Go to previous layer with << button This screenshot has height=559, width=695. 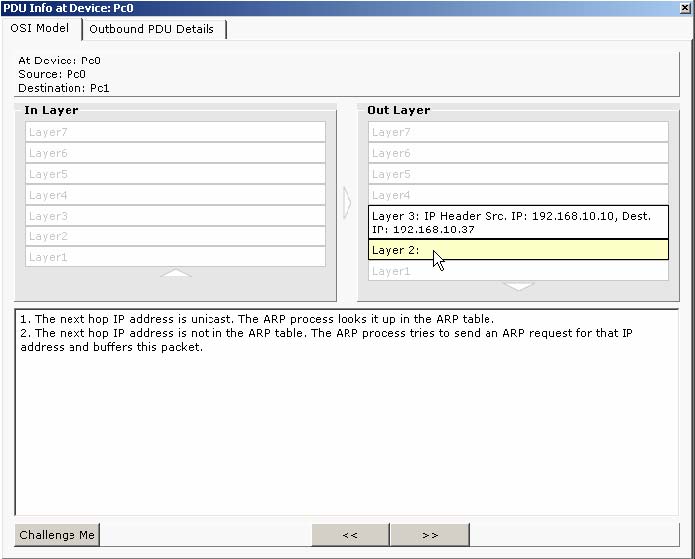[350, 535]
